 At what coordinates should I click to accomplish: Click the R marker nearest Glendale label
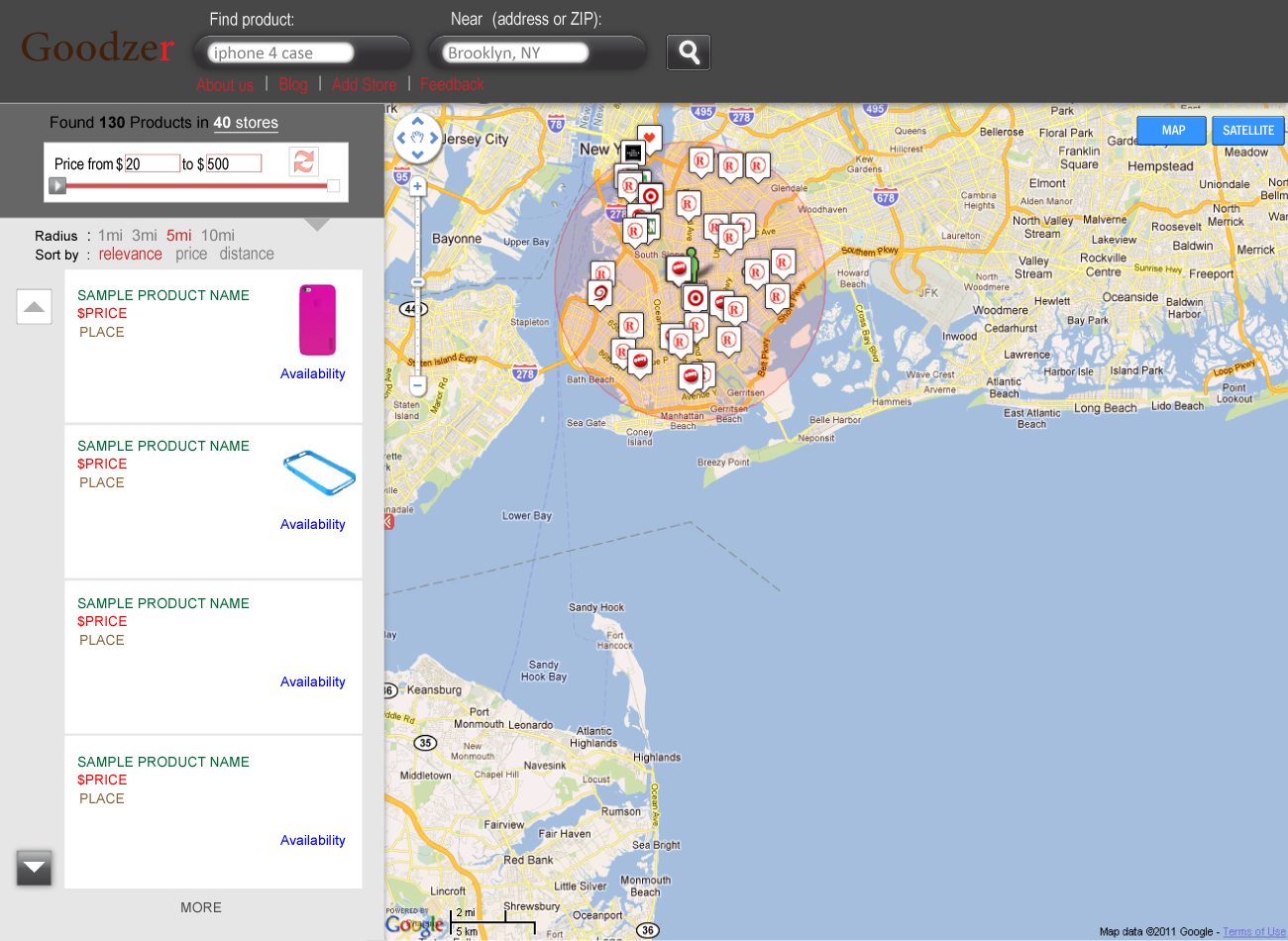(x=758, y=165)
